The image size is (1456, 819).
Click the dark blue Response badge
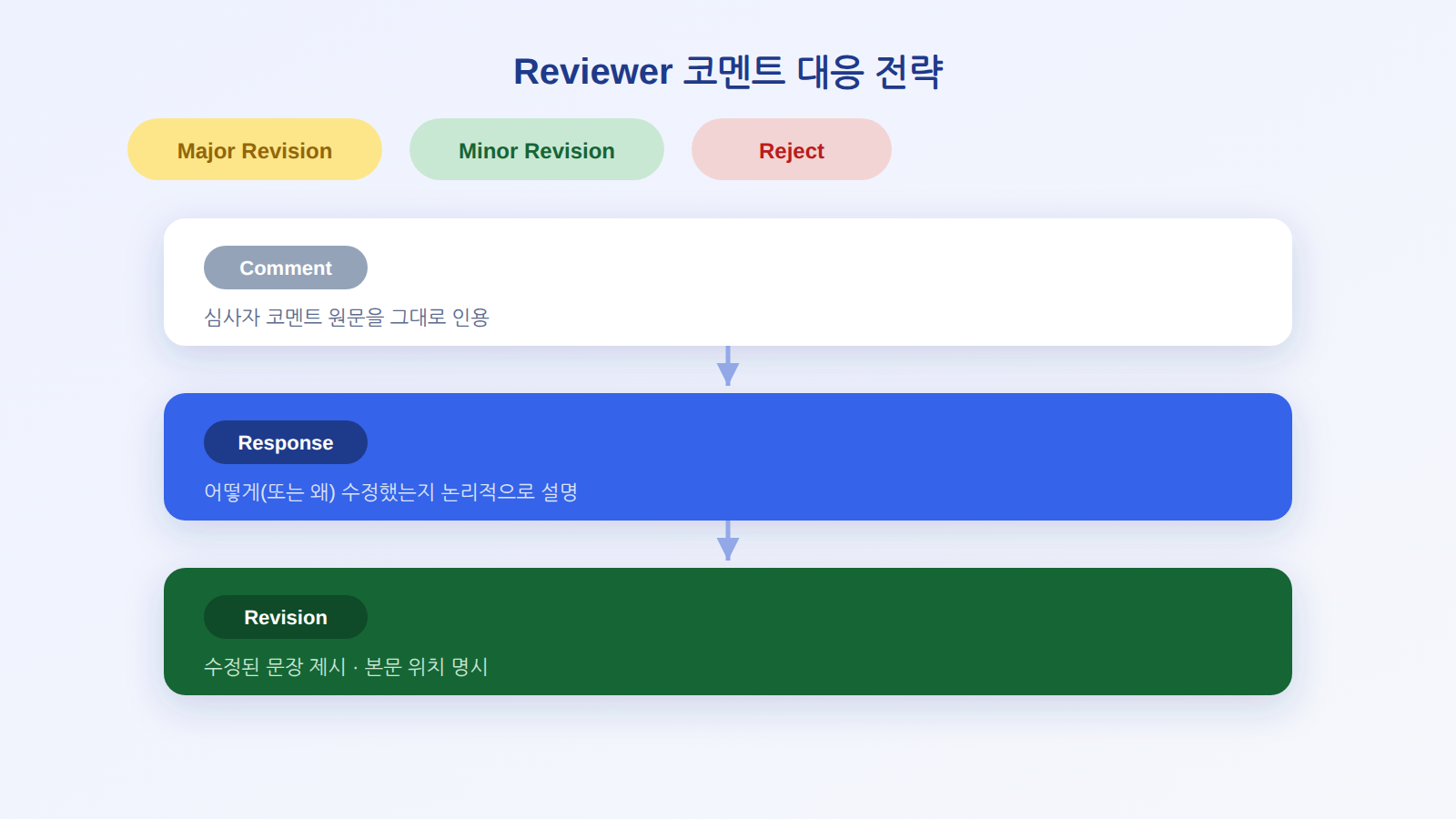coord(286,442)
